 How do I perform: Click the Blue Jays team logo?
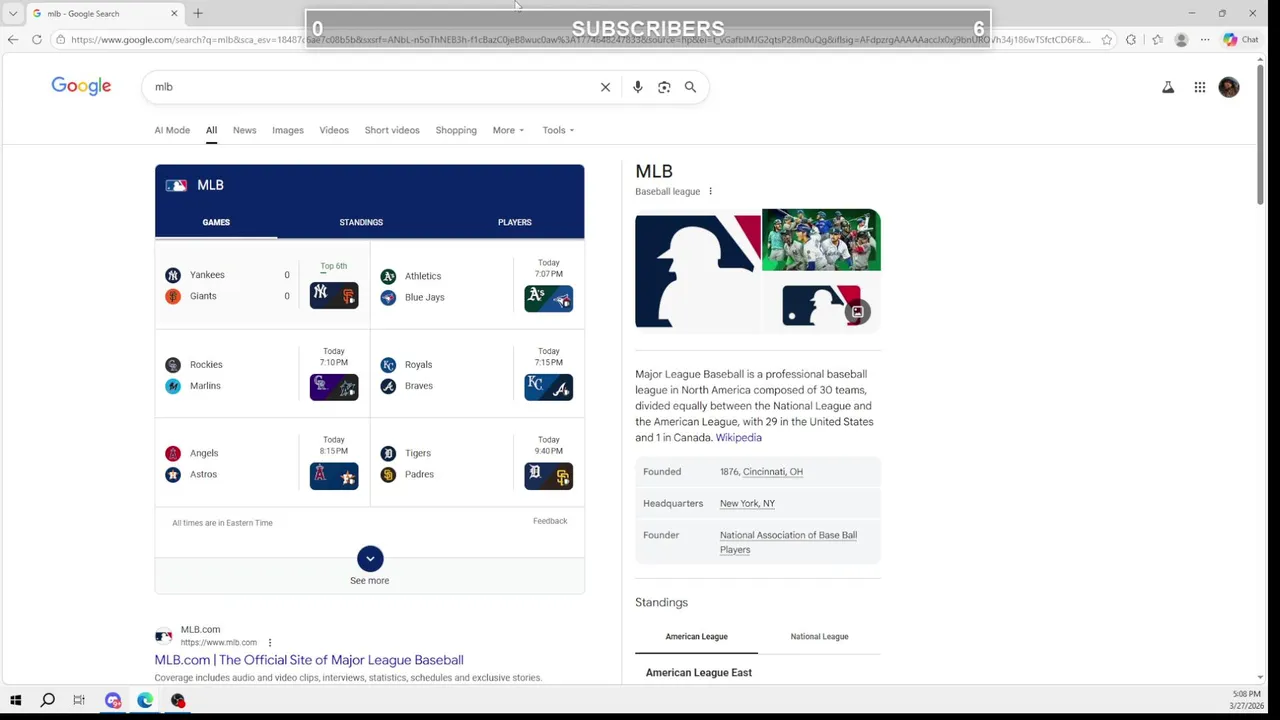pos(388,297)
